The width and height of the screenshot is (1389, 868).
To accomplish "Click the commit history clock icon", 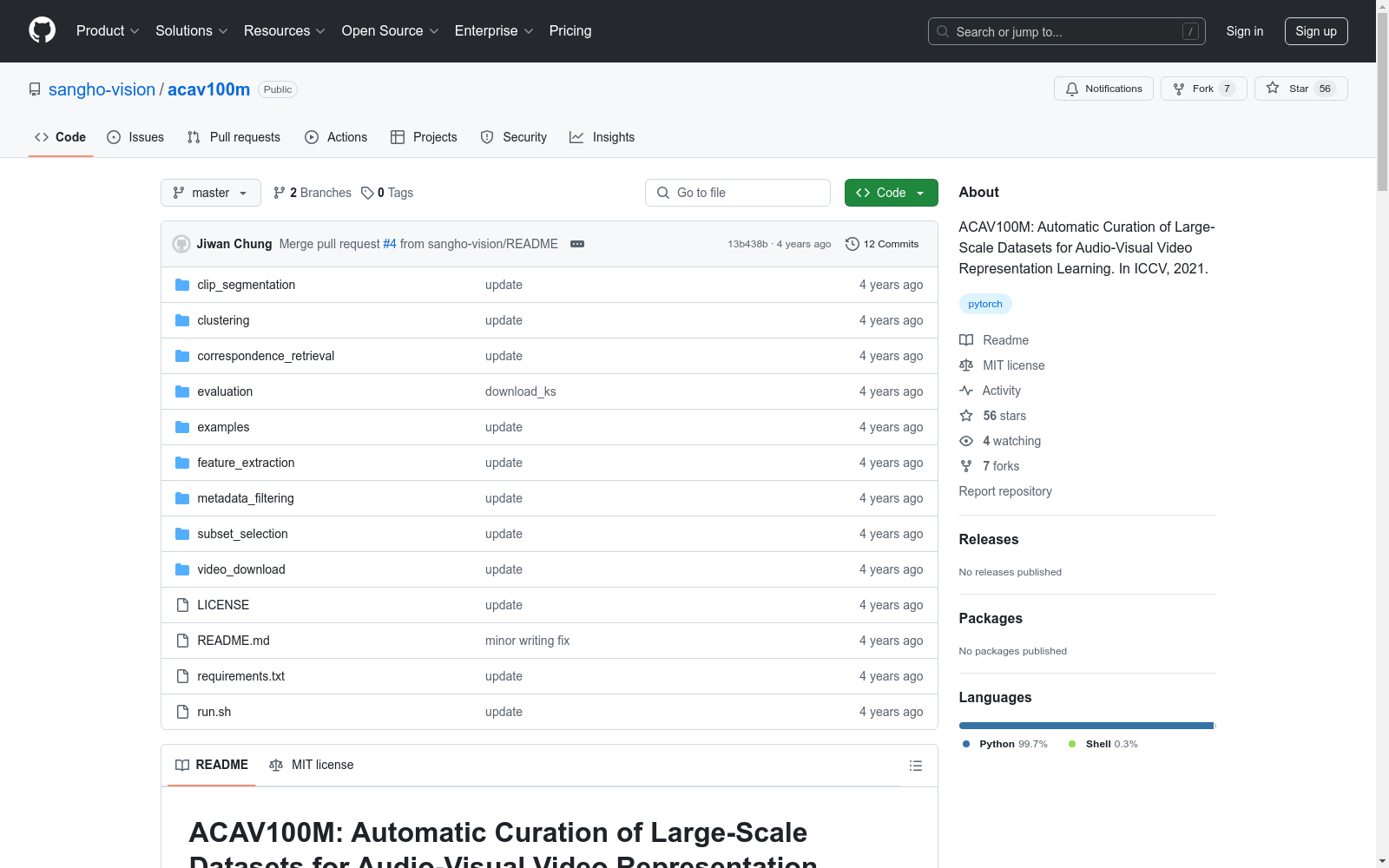I will [x=852, y=244].
